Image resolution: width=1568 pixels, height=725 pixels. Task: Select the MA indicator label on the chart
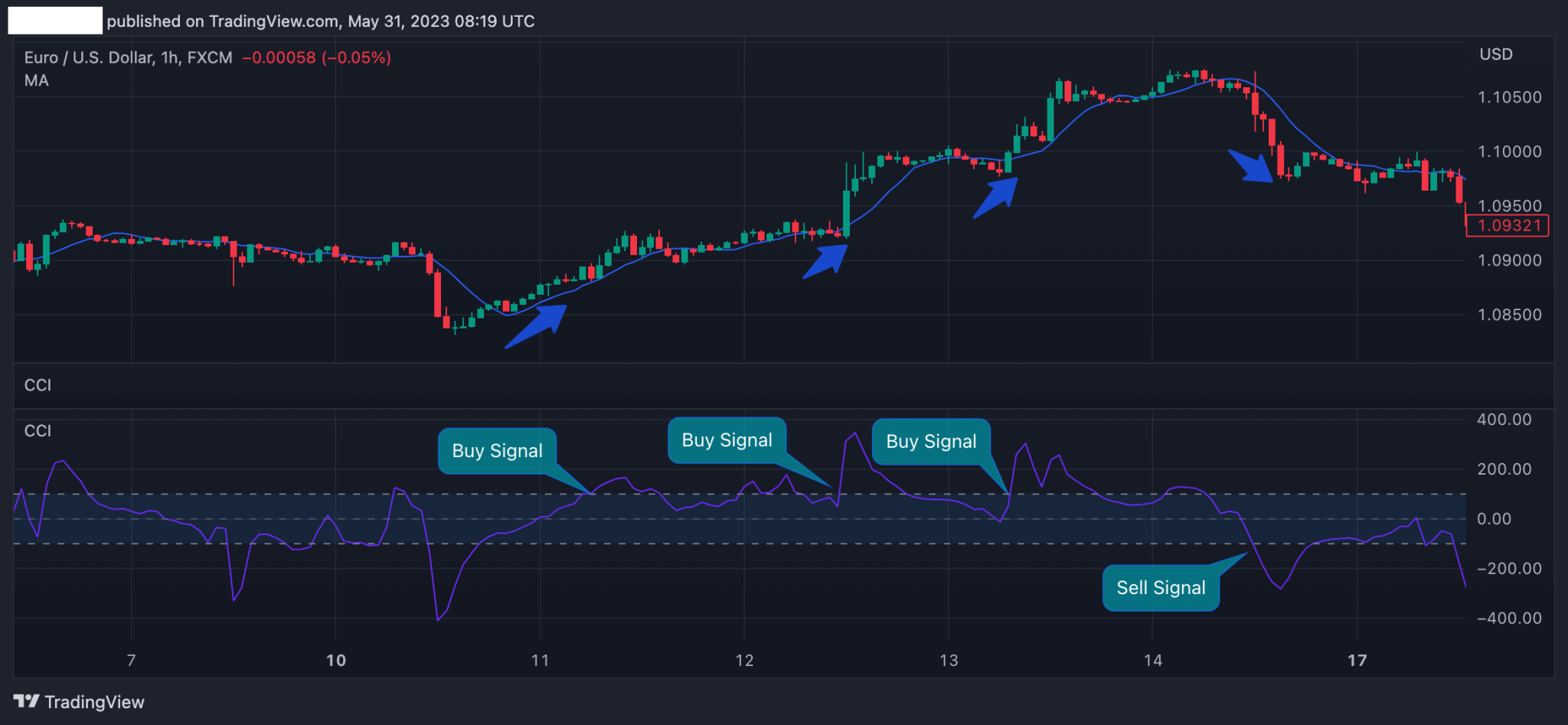coord(35,80)
